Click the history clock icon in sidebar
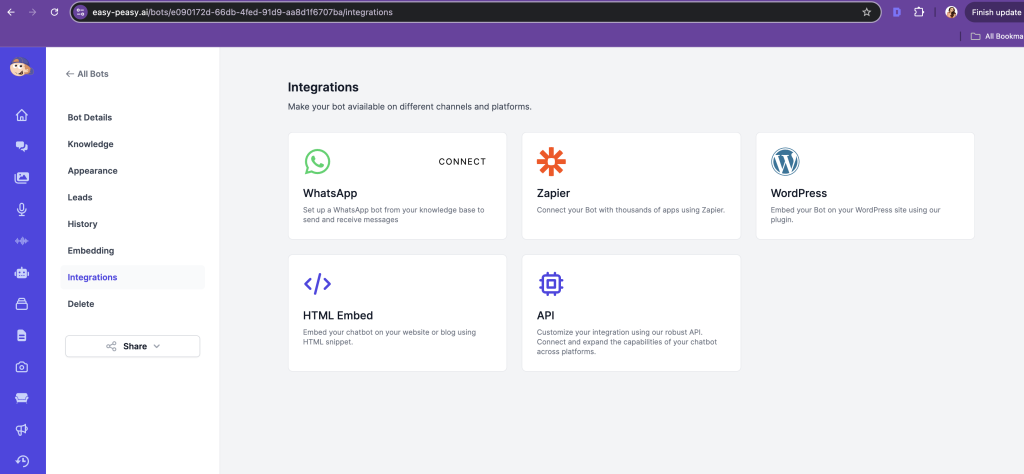 coord(22,461)
